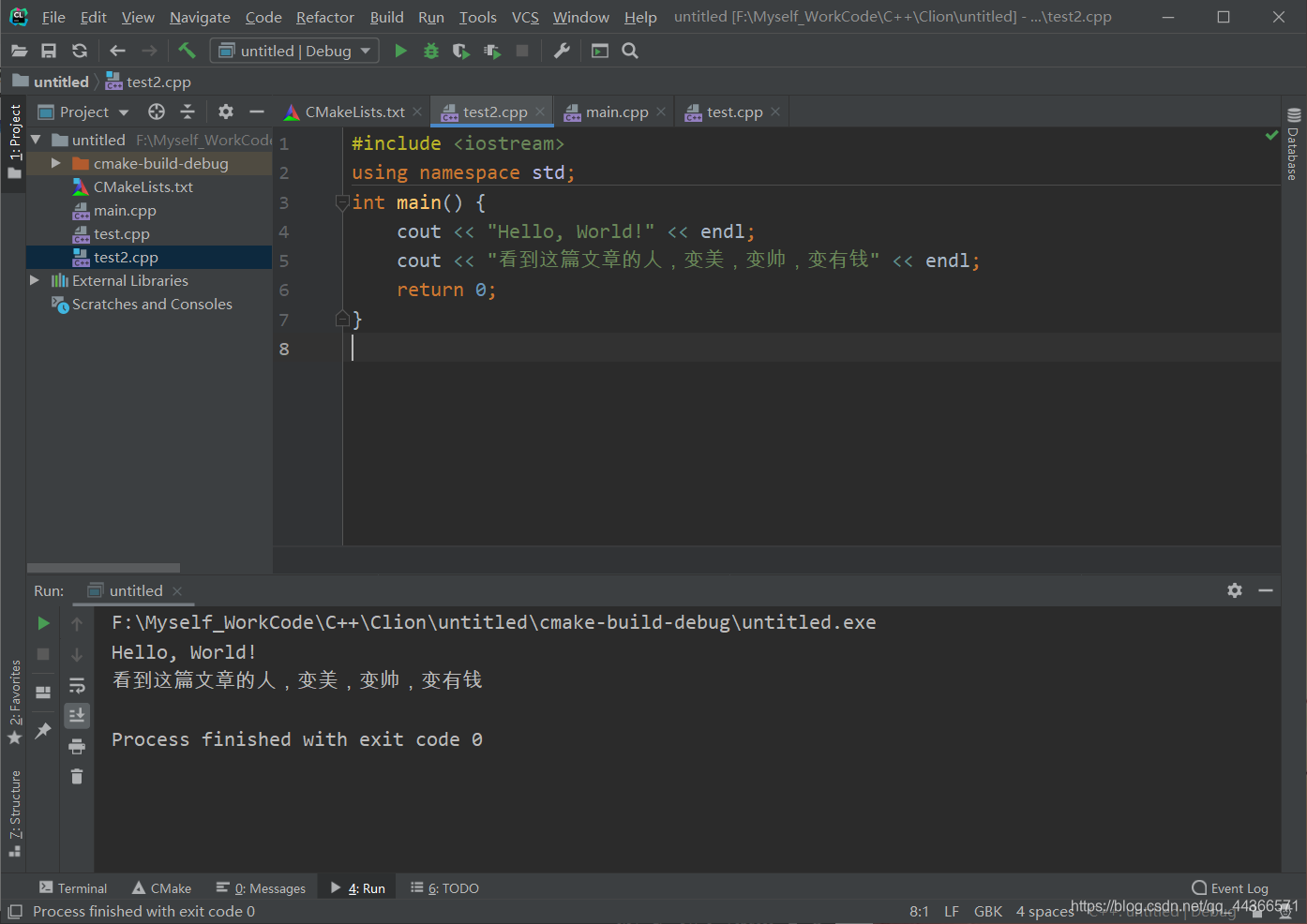Switch to the main.cpp editor tab
Image resolution: width=1307 pixels, height=924 pixels.
pos(614,112)
